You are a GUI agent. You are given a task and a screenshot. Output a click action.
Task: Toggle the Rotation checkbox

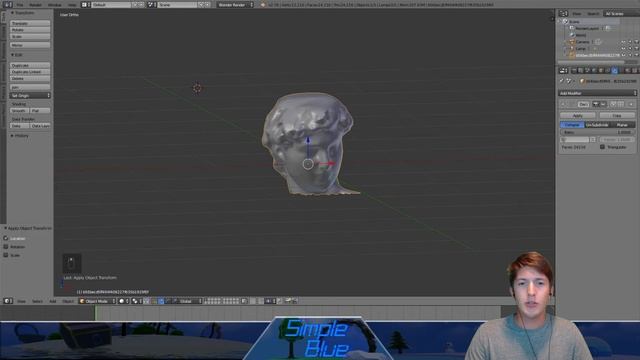[6, 247]
